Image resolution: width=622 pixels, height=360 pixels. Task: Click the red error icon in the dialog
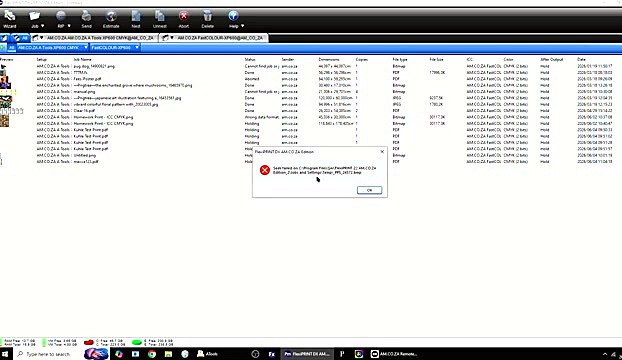pos(265,170)
